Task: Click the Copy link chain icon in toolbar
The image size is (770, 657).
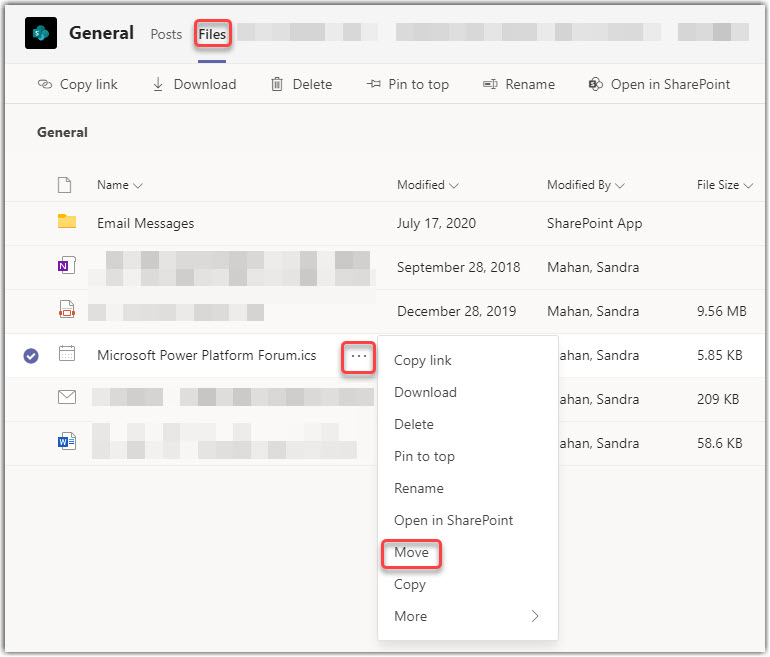Action: [45, 85]
